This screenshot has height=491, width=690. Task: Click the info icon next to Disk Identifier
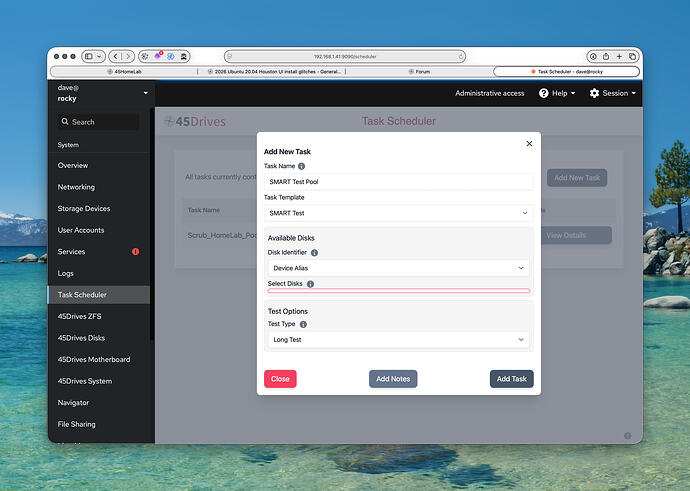(x=316, y=253)
